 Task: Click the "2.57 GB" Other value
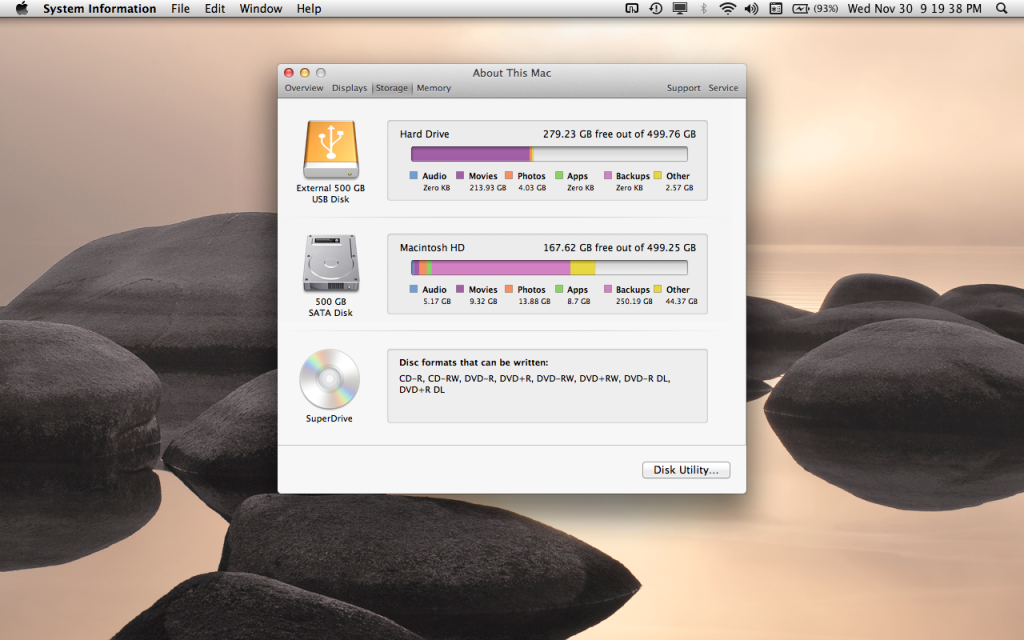coord(679,187)
